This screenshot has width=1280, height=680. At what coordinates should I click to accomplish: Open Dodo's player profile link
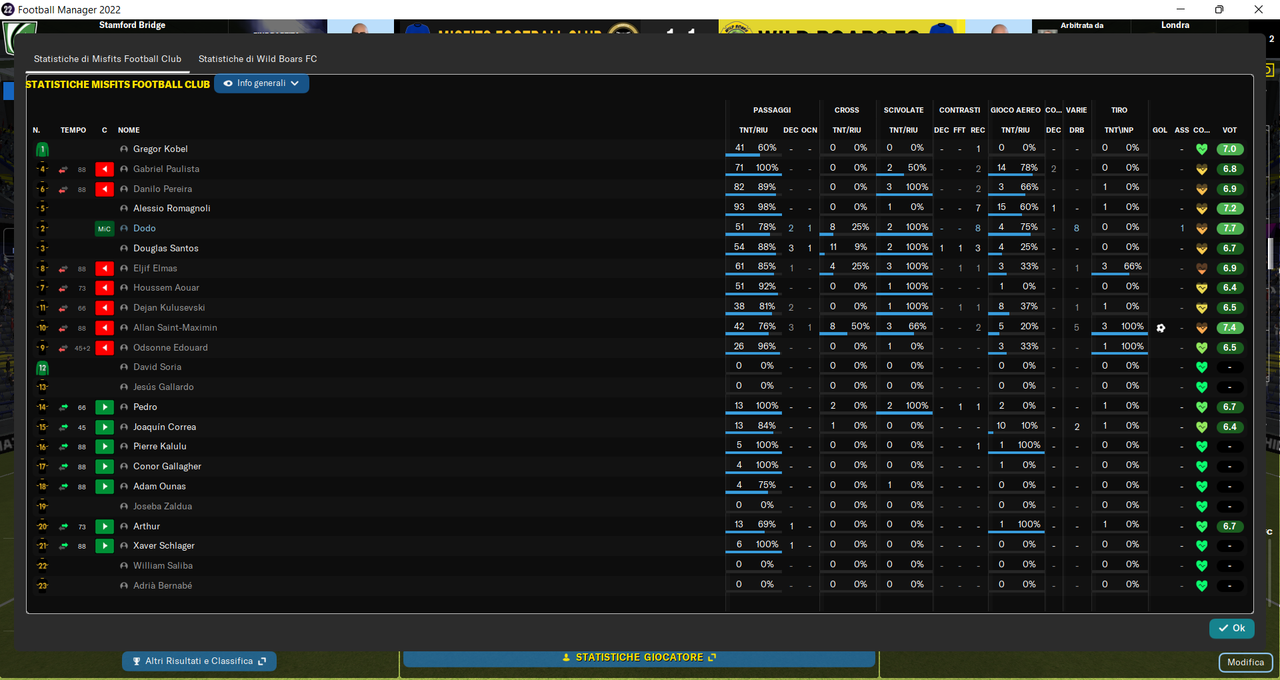(x=144, y=229)
